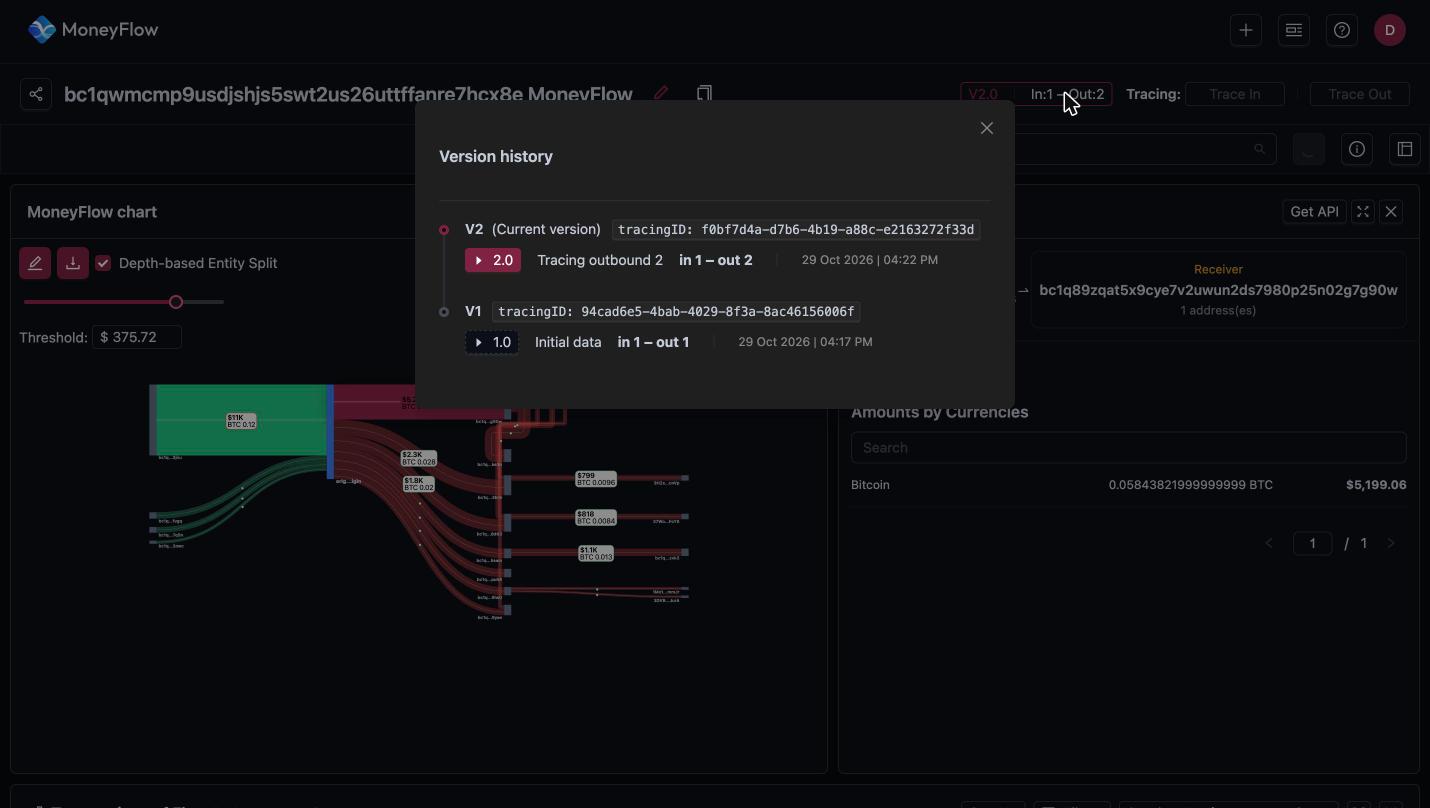This screenshot has width=1430, height=808.
Task: Click the Bitcoin currency row
Action: [x=1128, y=485]
